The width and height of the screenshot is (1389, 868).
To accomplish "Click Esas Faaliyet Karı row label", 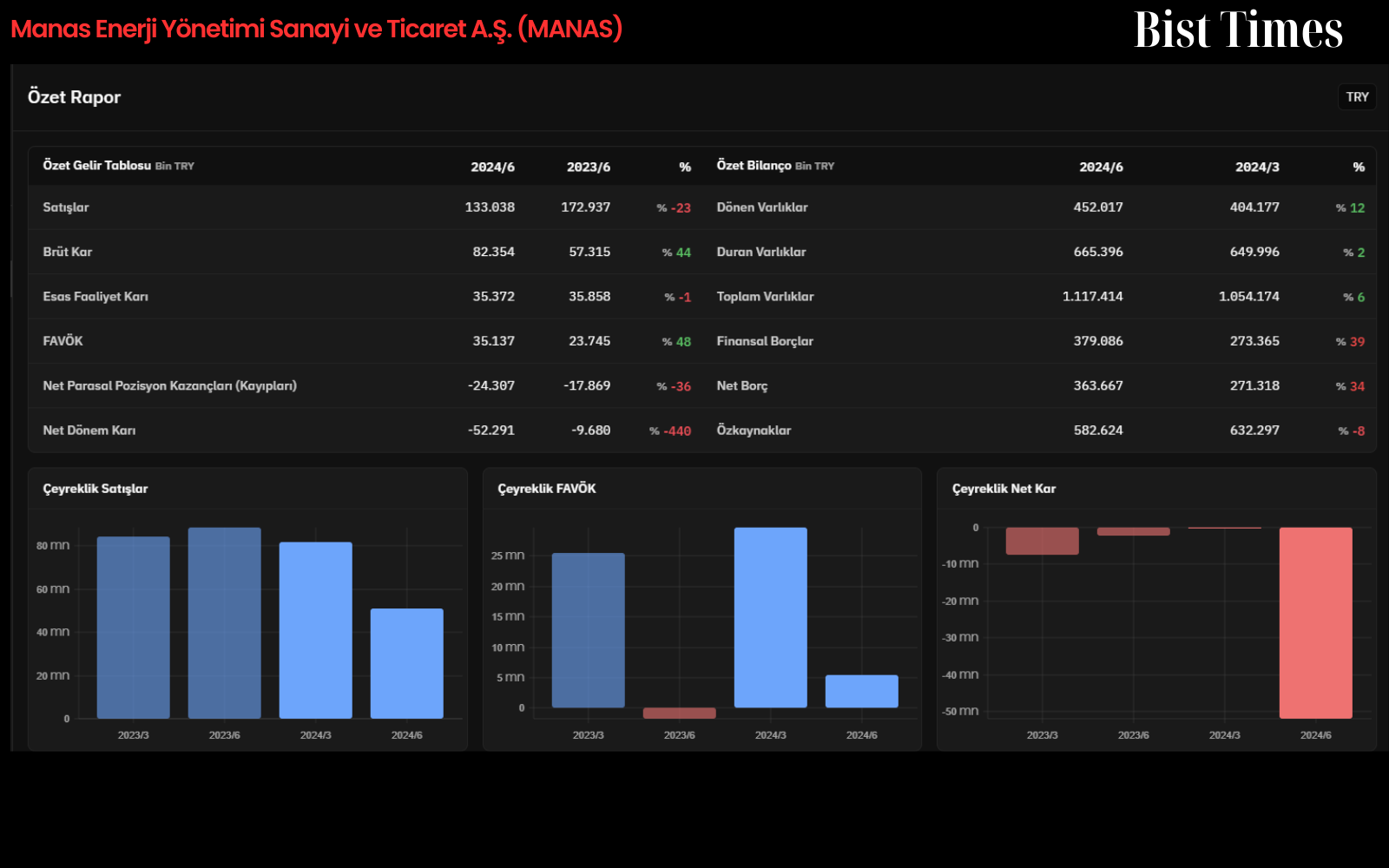I will point(95,297).
